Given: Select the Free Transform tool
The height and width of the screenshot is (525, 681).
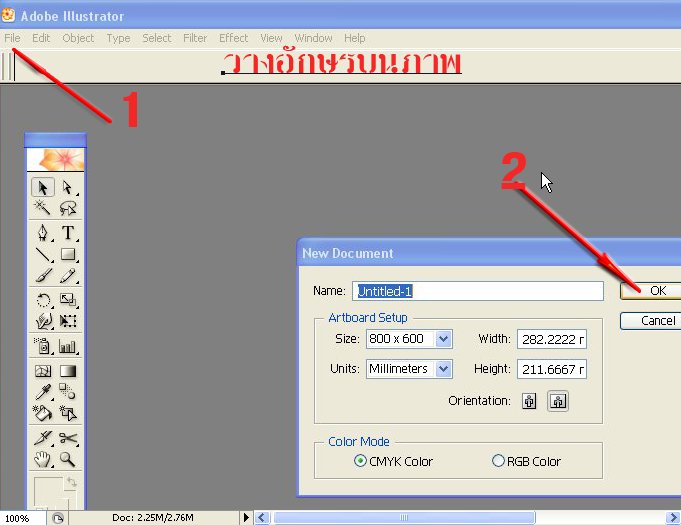Looking at the screenshot, I should 67,321.
